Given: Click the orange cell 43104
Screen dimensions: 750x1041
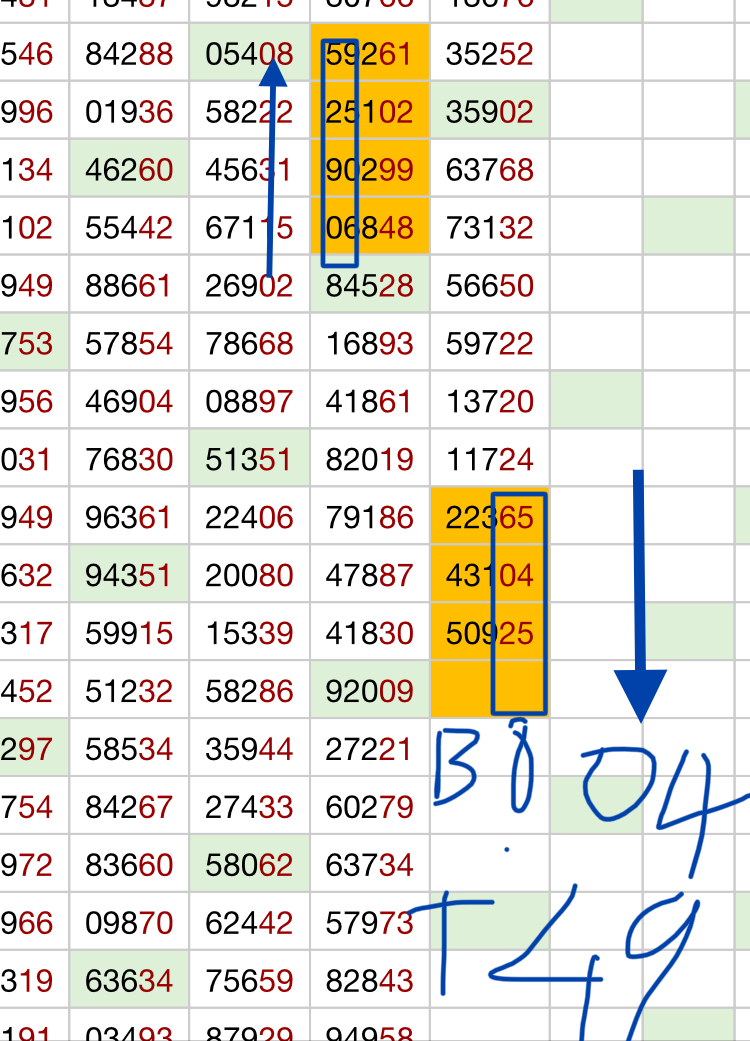Looking at the screenshot, I should point(490,574).
